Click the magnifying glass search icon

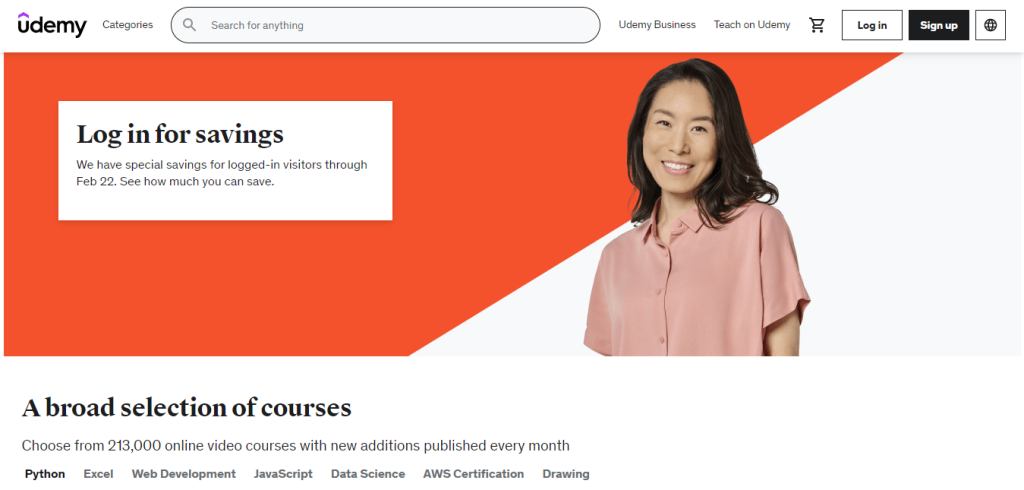(x=189, y=25)
